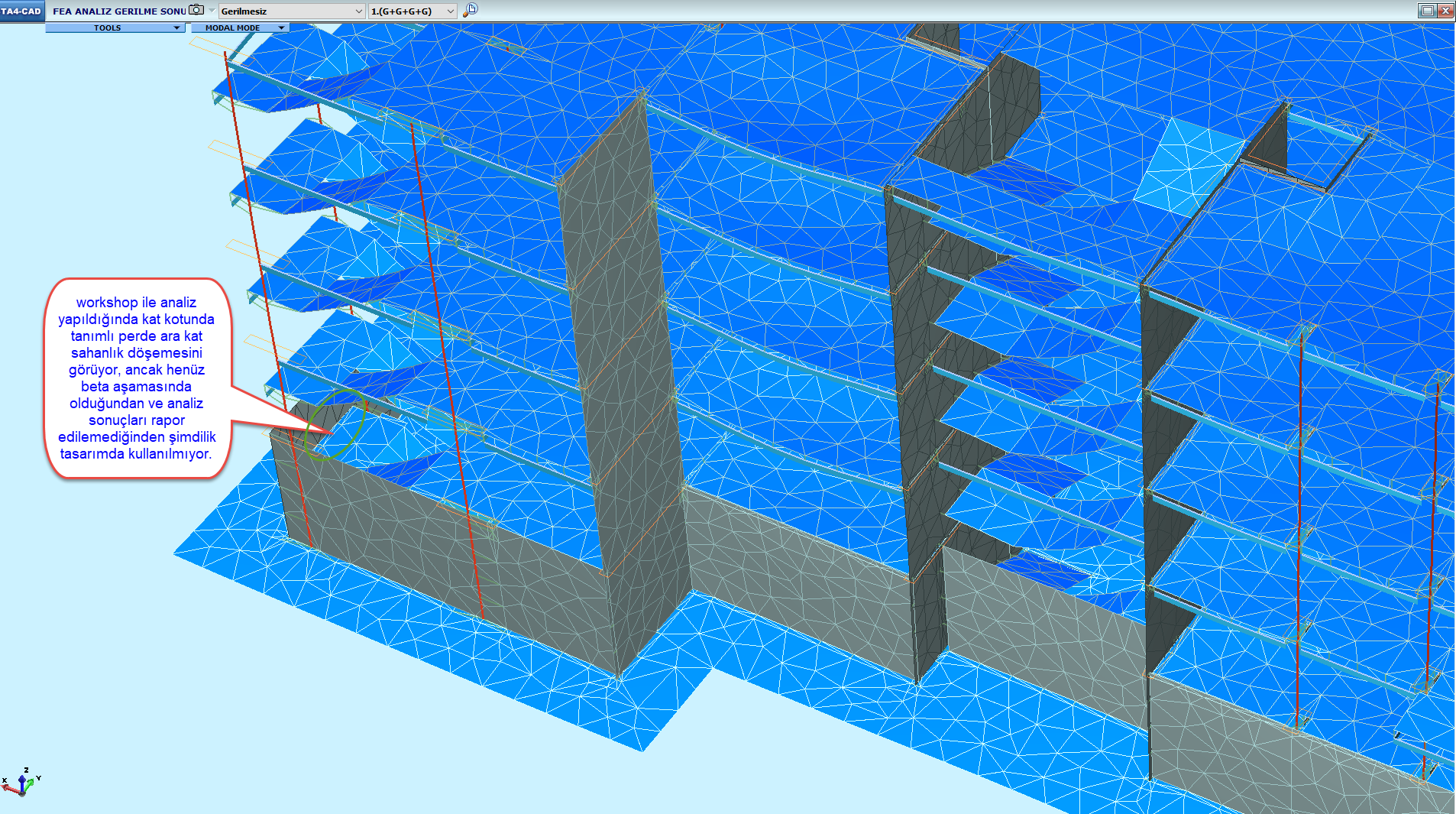Click the magnifier report preview icon
This screenshot has width=1456, height=814.
[x=471, y=10]
